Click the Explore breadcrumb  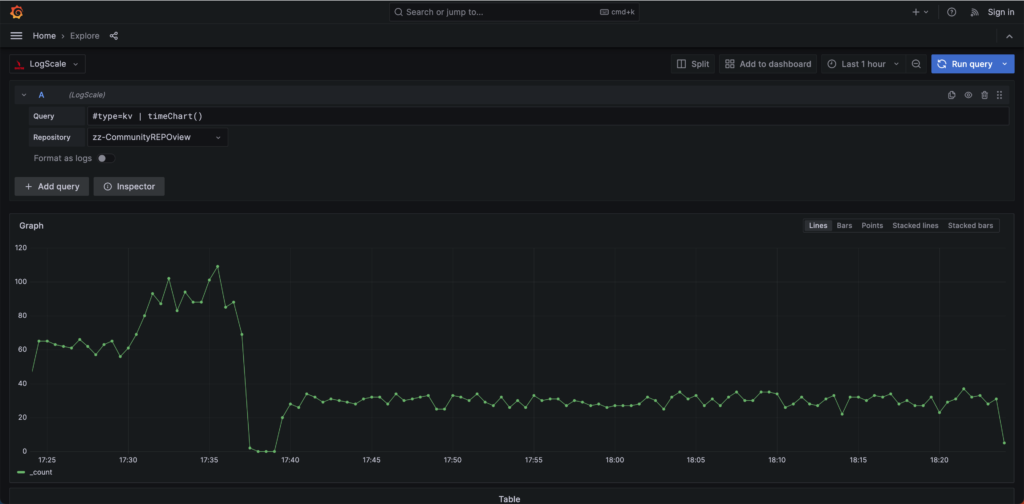[x=85, y=36]
